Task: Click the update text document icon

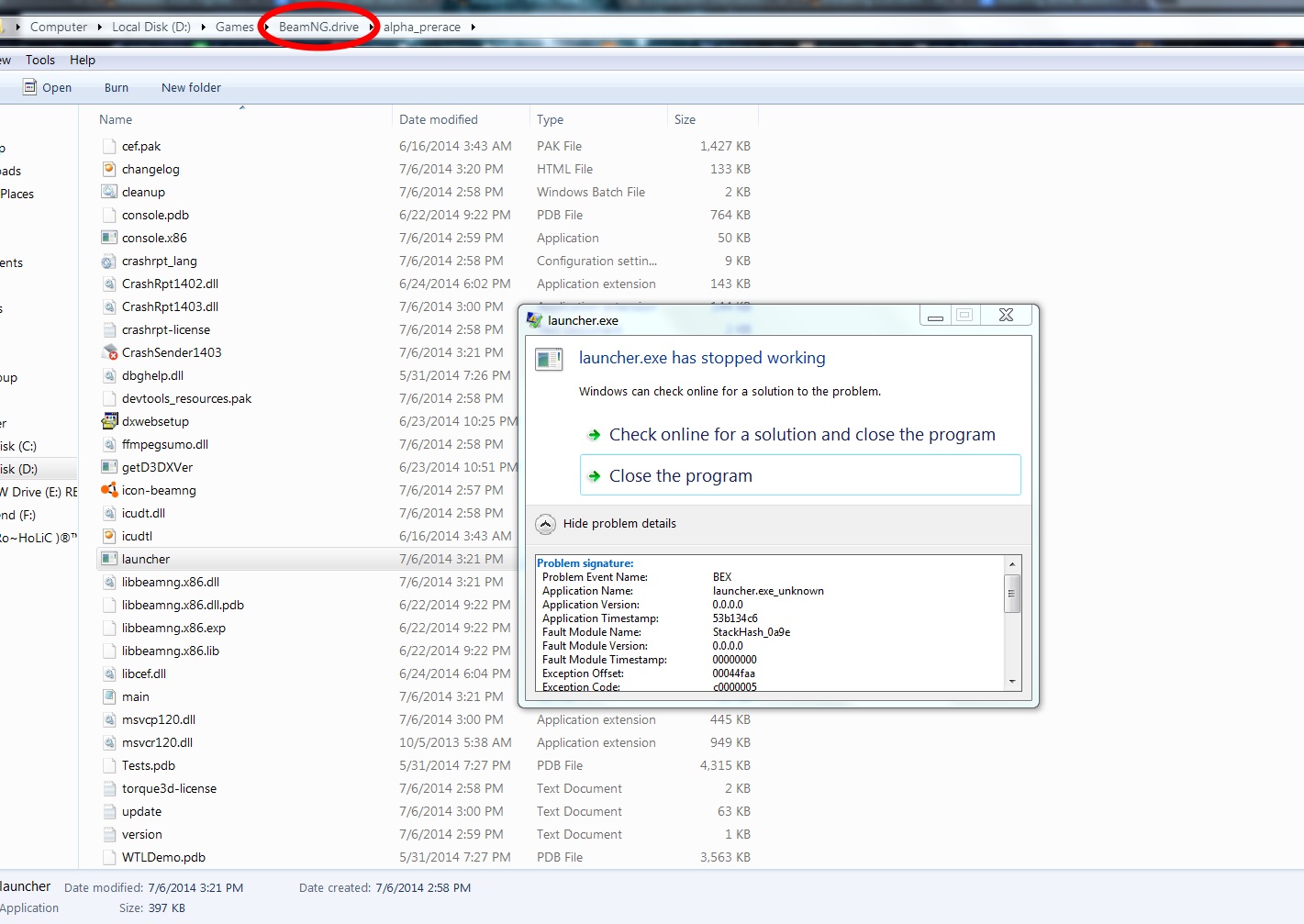Action: click(x=109, y=811)
